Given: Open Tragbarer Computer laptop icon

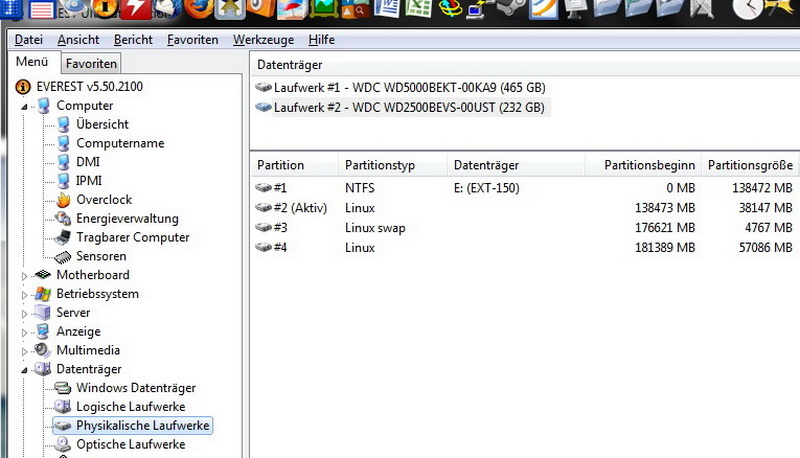Looking at the screenshot, I should coord(64,238).
